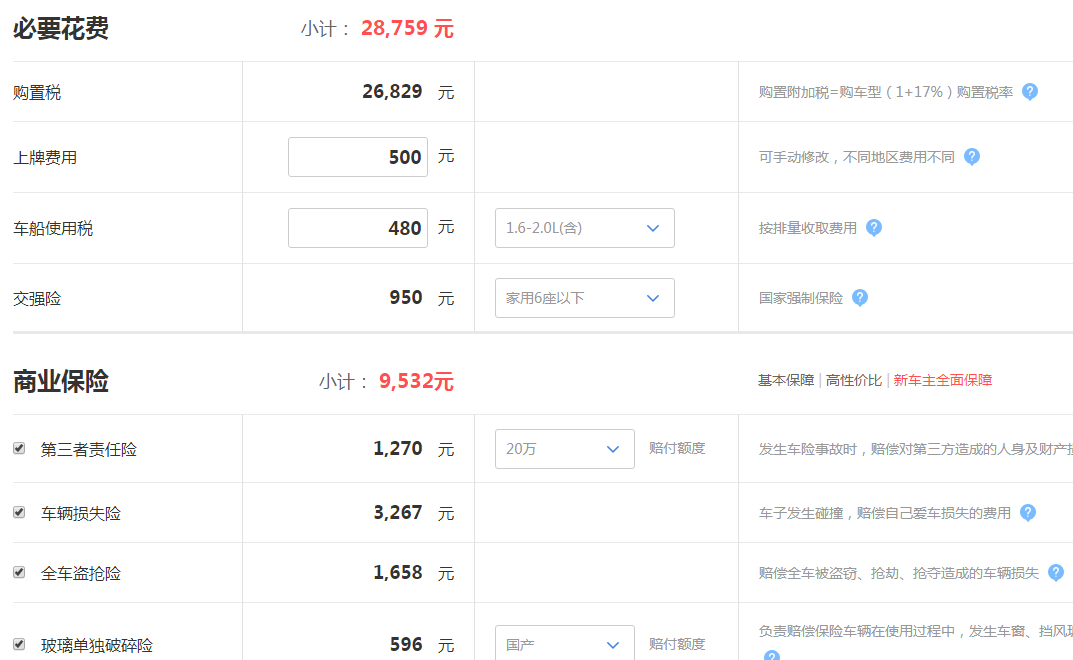Click 赔付额度 label beside 国产 dropdown
Image resolution: width=1073 pixels, height=660 pixels.
click(x=677, y=644)
